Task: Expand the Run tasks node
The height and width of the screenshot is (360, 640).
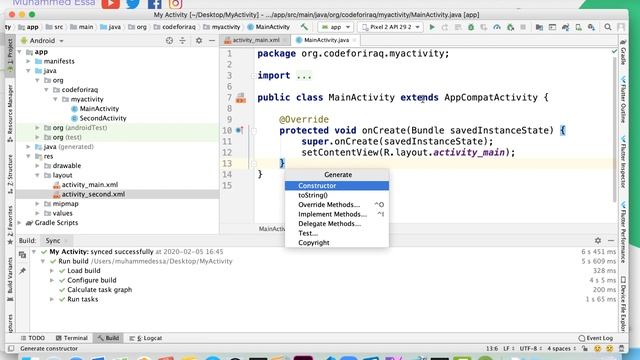Action: [52, 299]
